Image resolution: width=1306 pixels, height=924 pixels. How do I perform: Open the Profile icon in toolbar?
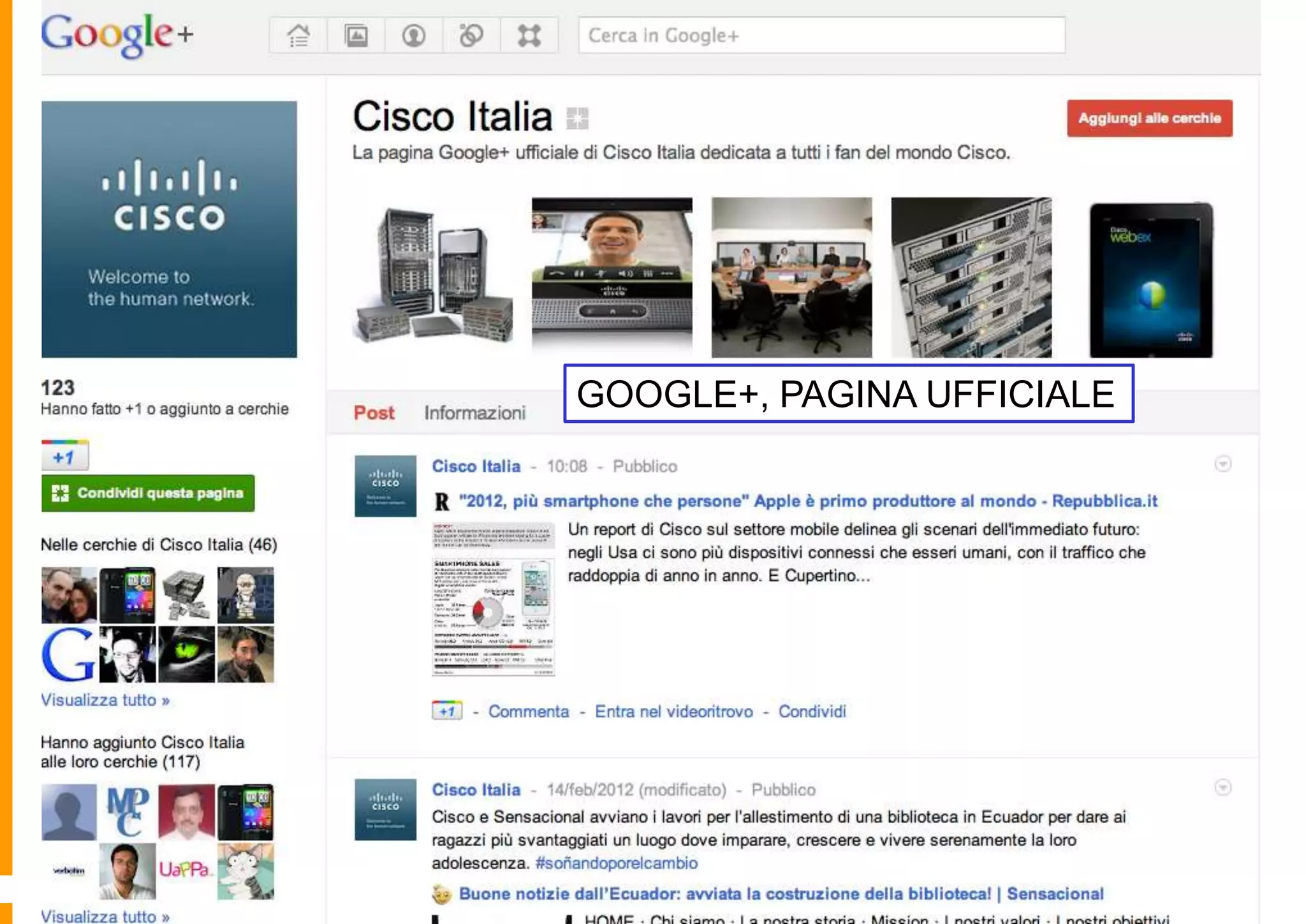[x=413, y=35]
